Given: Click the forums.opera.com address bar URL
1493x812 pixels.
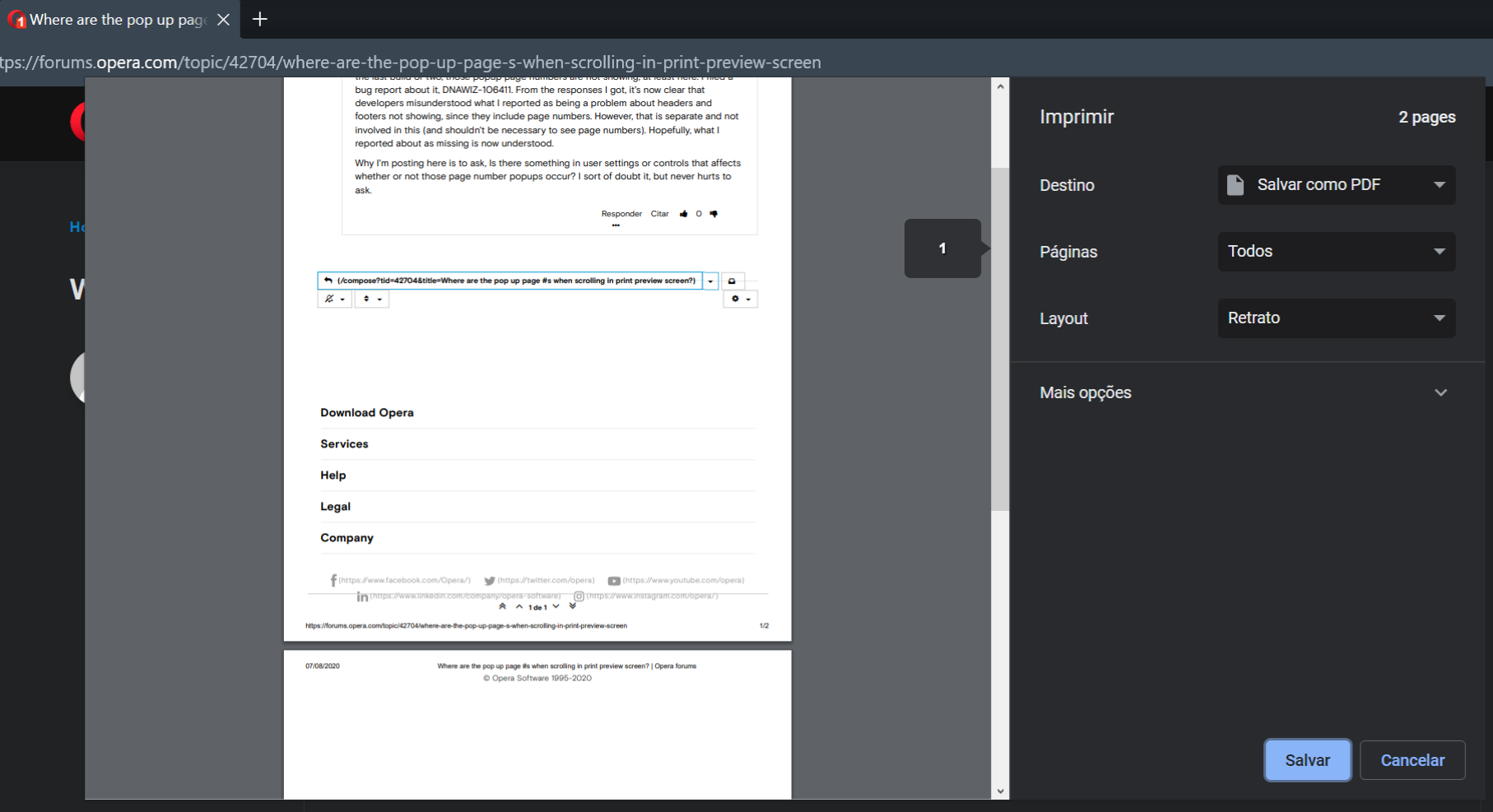Looking at the screenshot, I should click(x=410, y=63).
